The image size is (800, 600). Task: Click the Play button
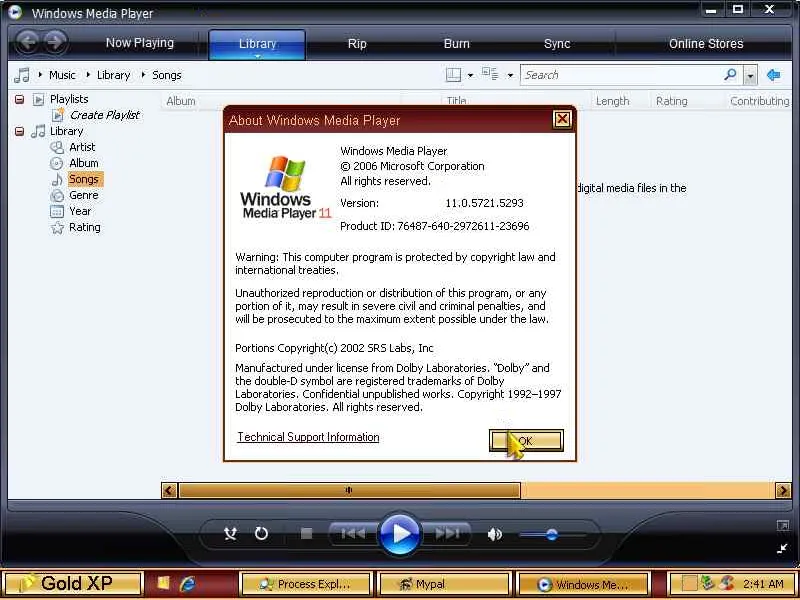(400, 534)
